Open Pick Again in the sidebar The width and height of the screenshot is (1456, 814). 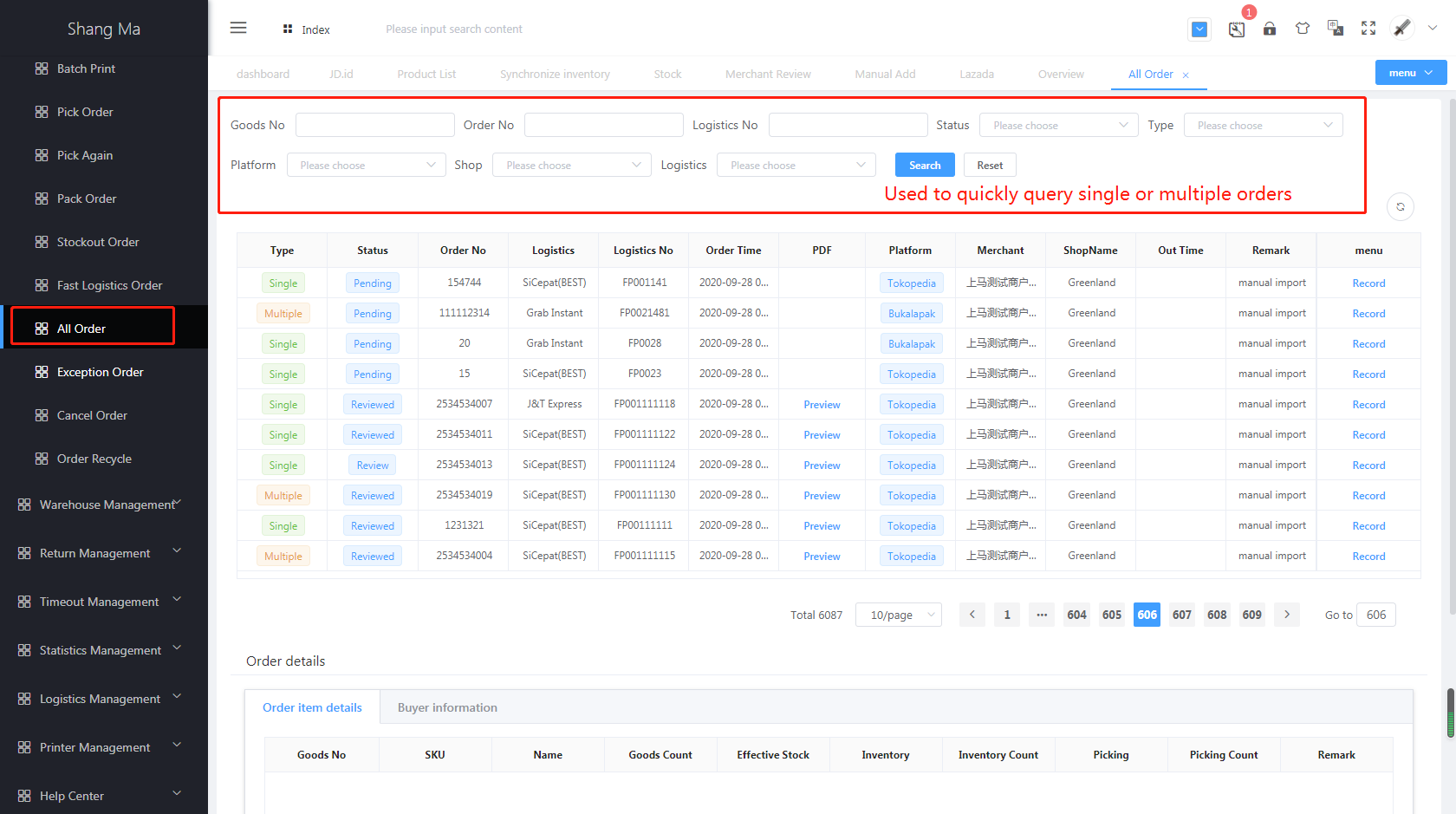pos(85,155)
